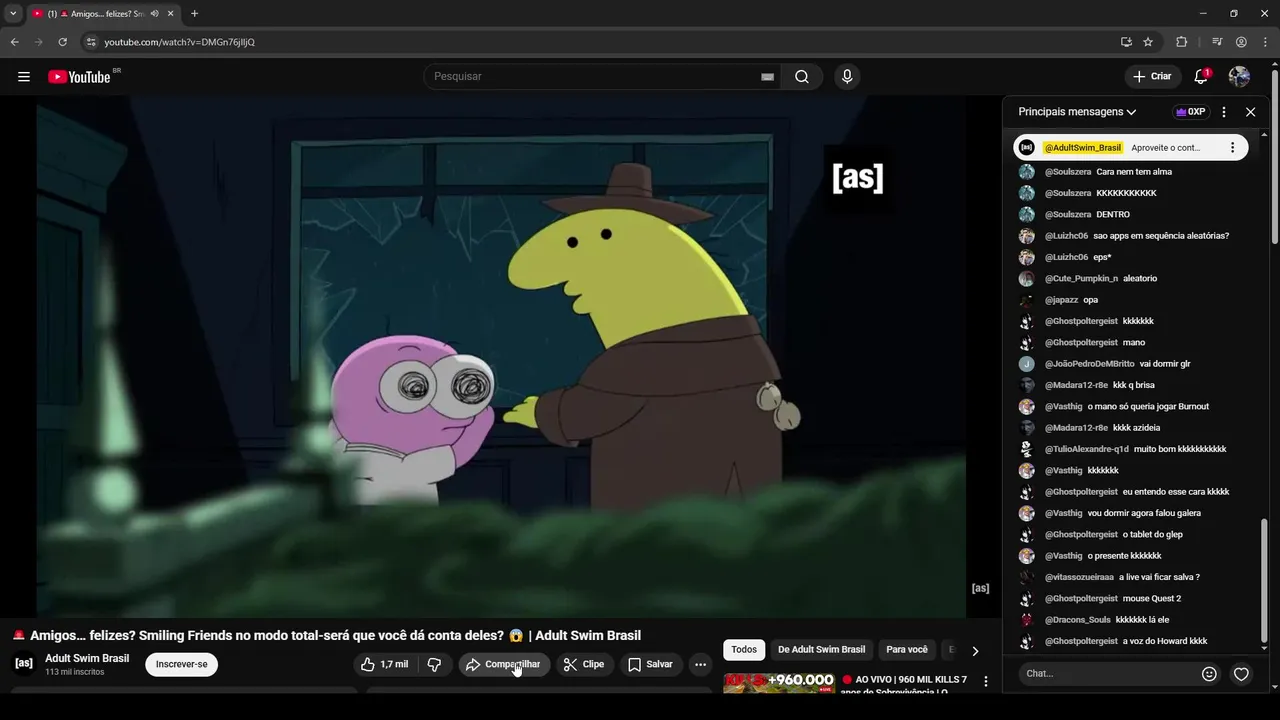The image size is (1280, 720).
Task: Open the Chrome three-dot menu
Action: pos(1264,42)
